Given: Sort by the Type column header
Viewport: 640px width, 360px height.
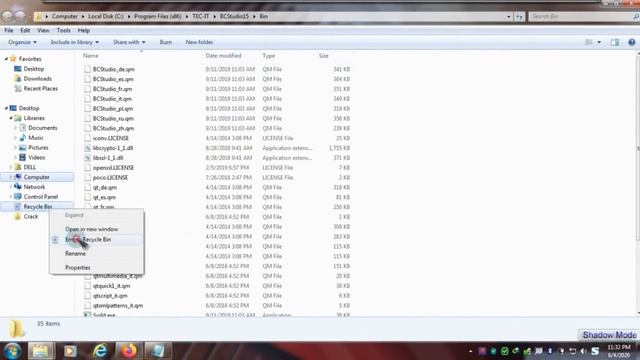Looking at the screenshot, I should pyautogui.click(x=269, y=56).
